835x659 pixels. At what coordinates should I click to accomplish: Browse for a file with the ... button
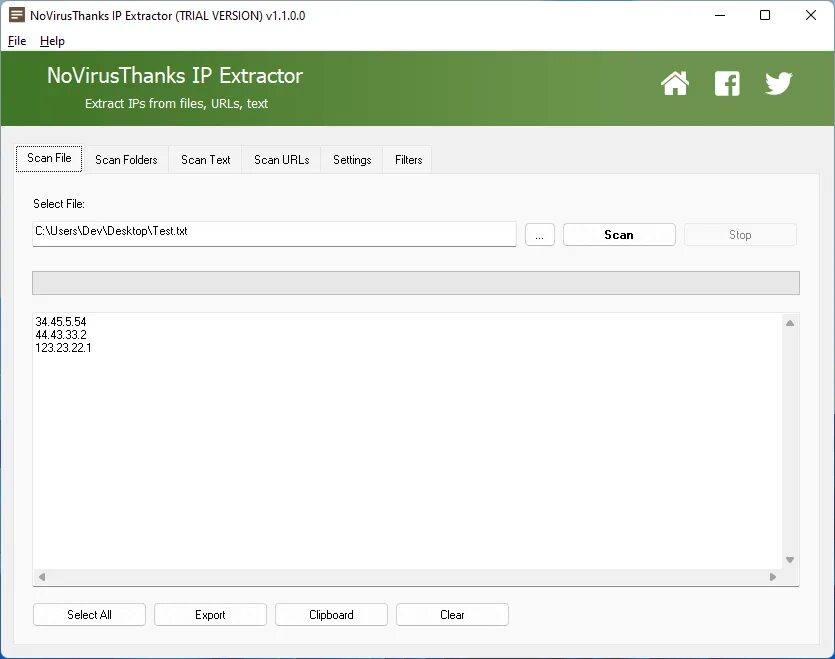(x=539, y=235)
